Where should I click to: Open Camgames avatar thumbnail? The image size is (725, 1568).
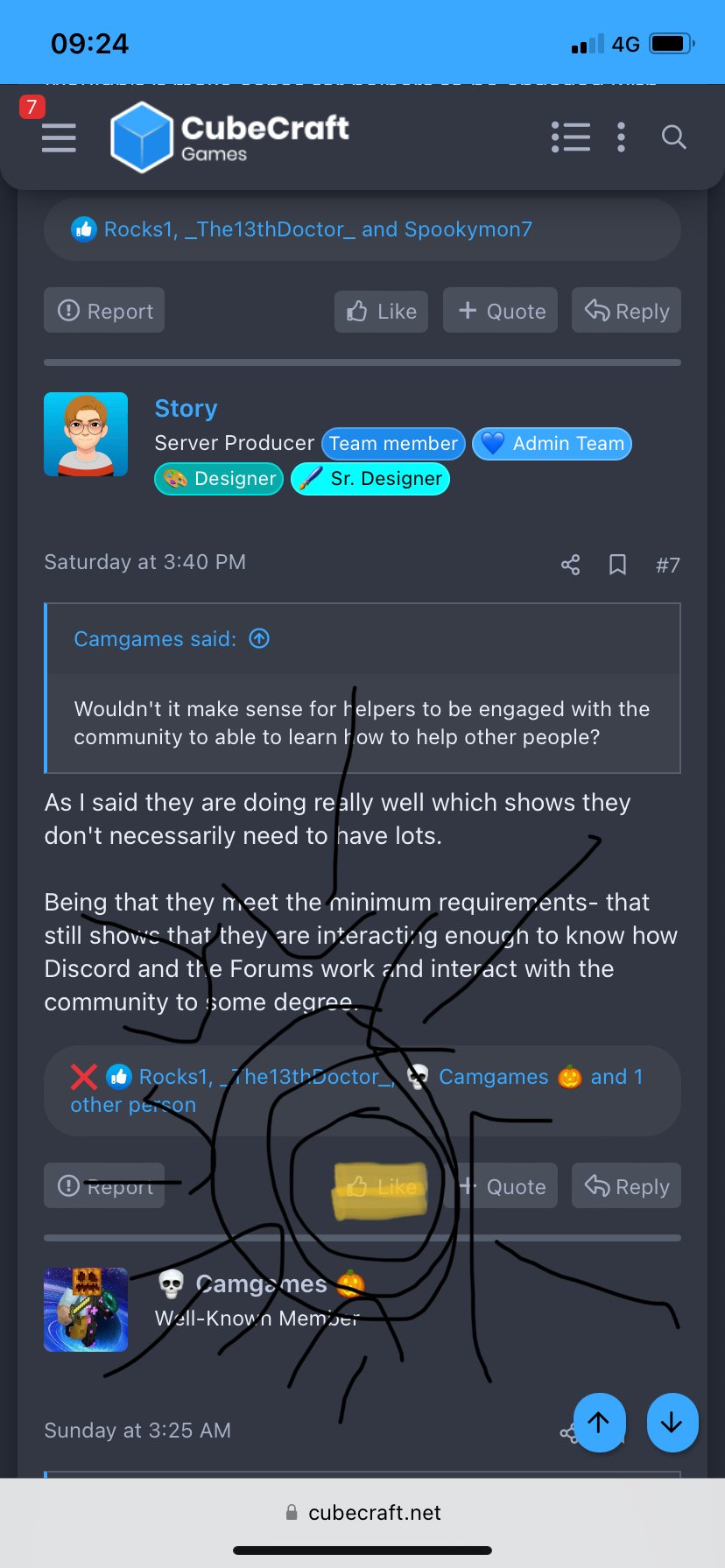[86, 1310]
